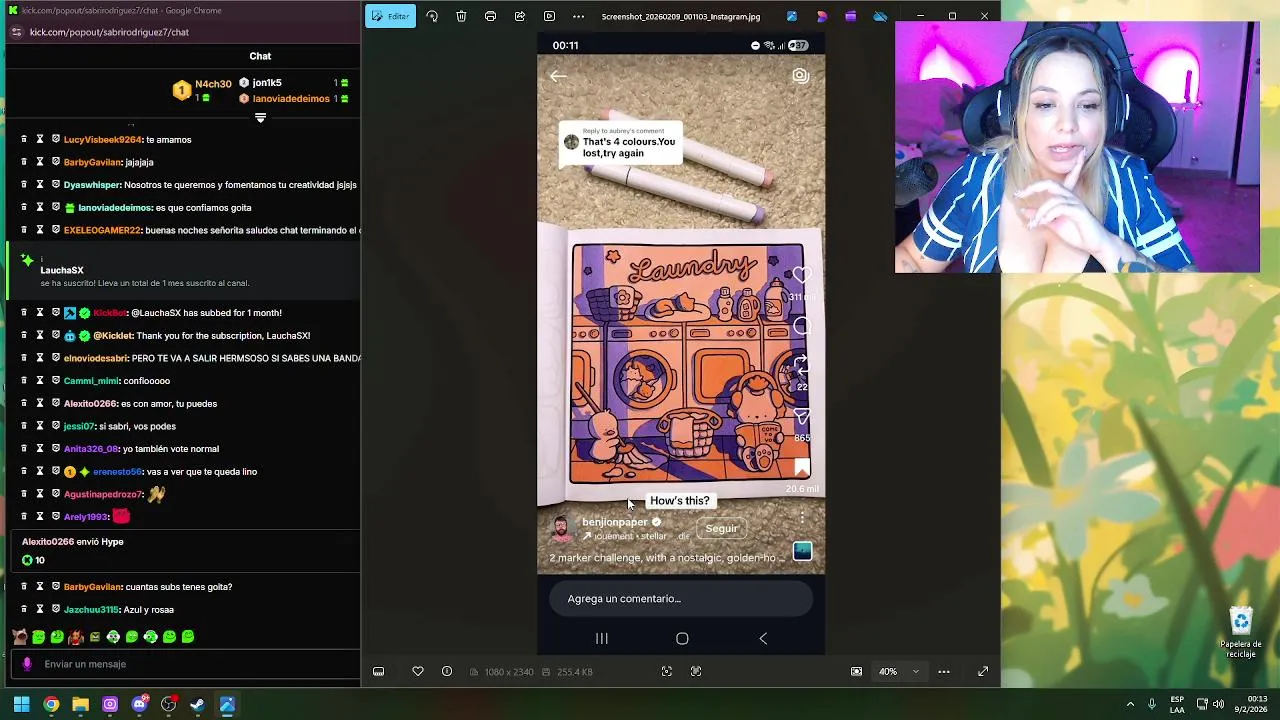
Task: Tap the Android home button
Action: 682,639
